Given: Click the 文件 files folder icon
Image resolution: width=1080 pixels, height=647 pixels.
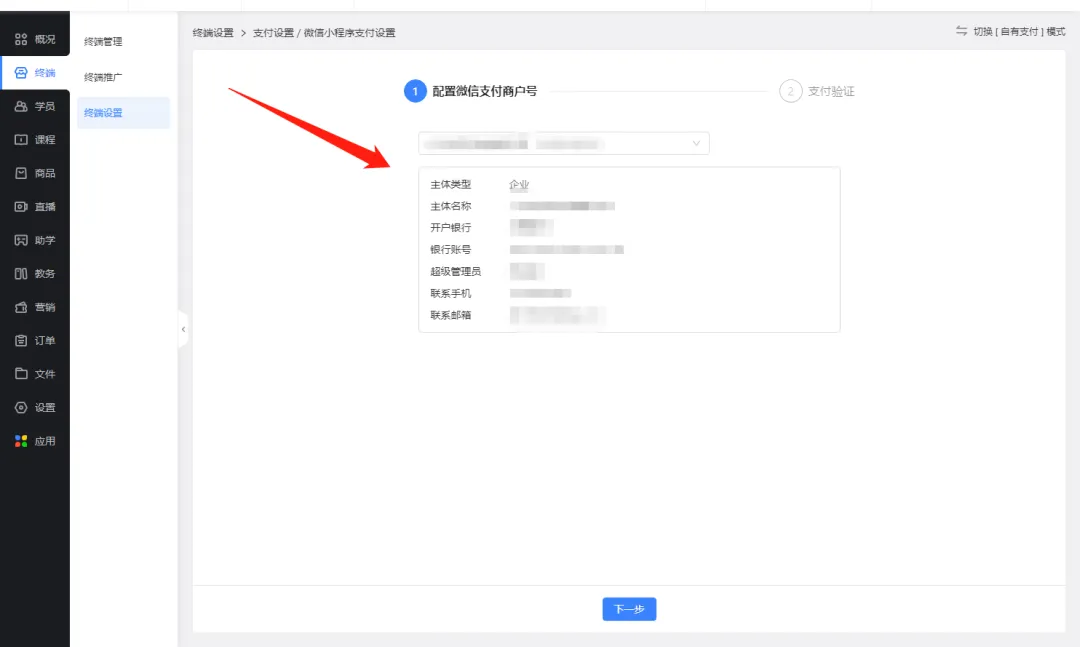Looking at the screenshot, I should 21,374.
